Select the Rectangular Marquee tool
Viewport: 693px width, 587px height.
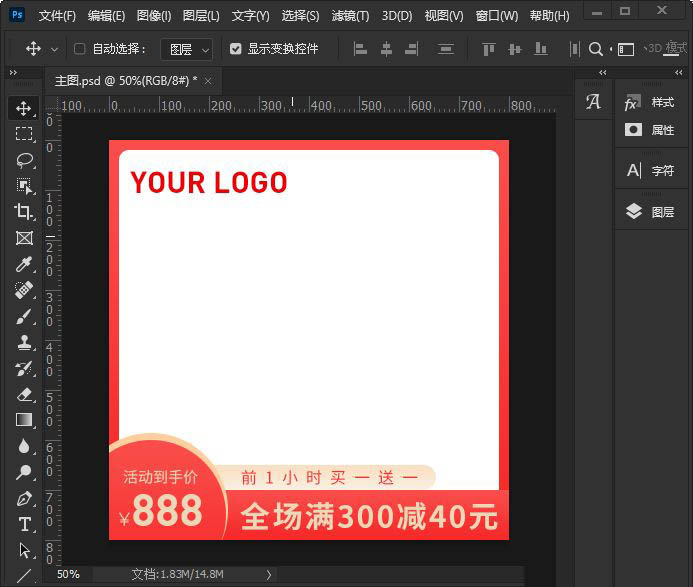tap(24, 134)
